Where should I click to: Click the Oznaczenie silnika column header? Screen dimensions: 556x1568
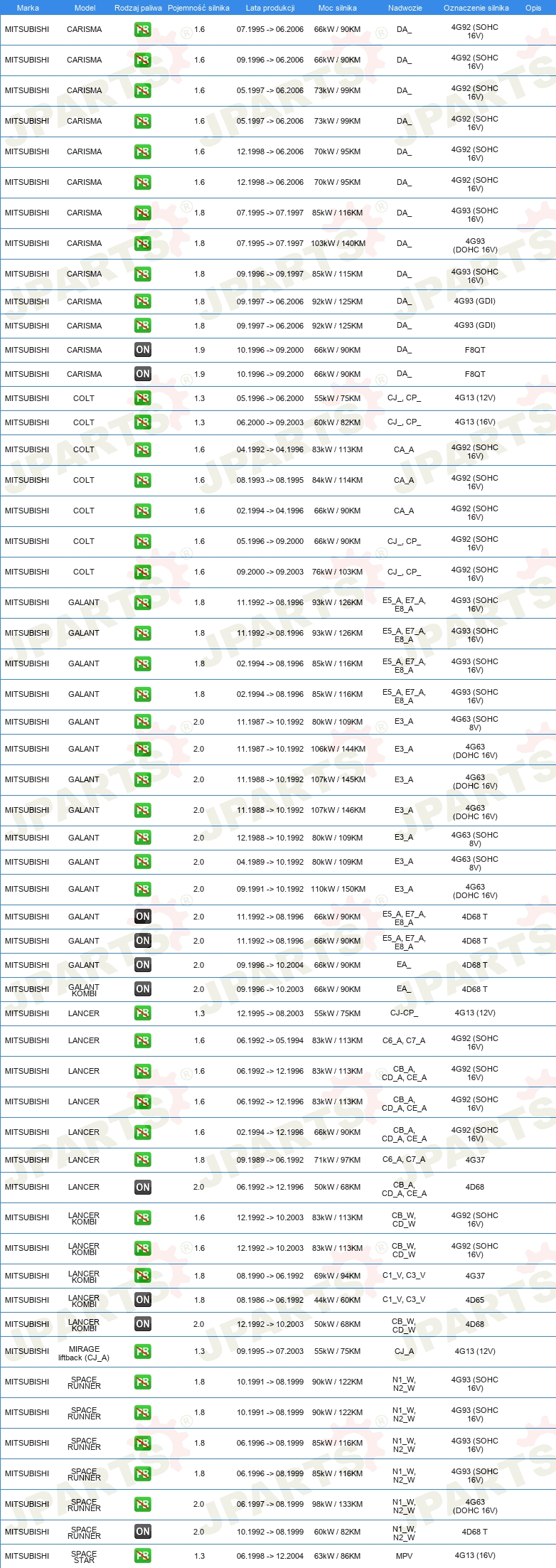coord(476,8)
